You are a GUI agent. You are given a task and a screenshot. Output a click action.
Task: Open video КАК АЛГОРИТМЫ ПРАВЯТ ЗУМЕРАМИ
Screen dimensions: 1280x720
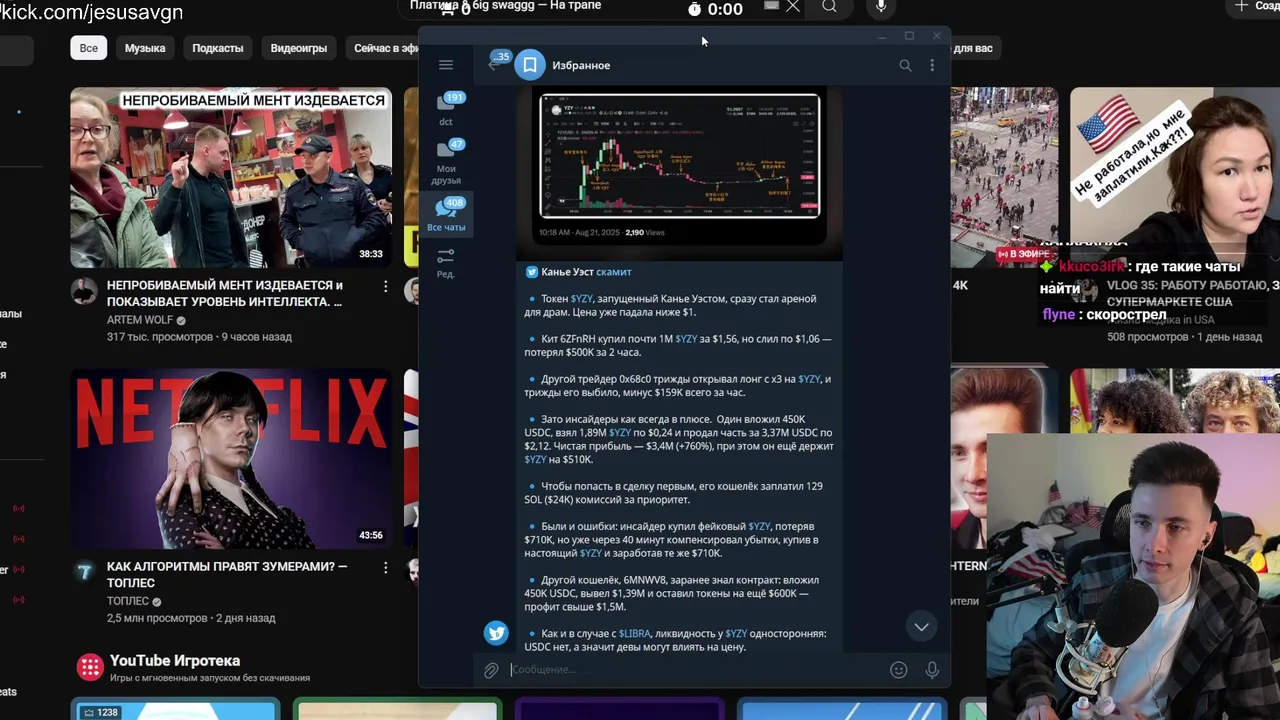coord(227,574)
